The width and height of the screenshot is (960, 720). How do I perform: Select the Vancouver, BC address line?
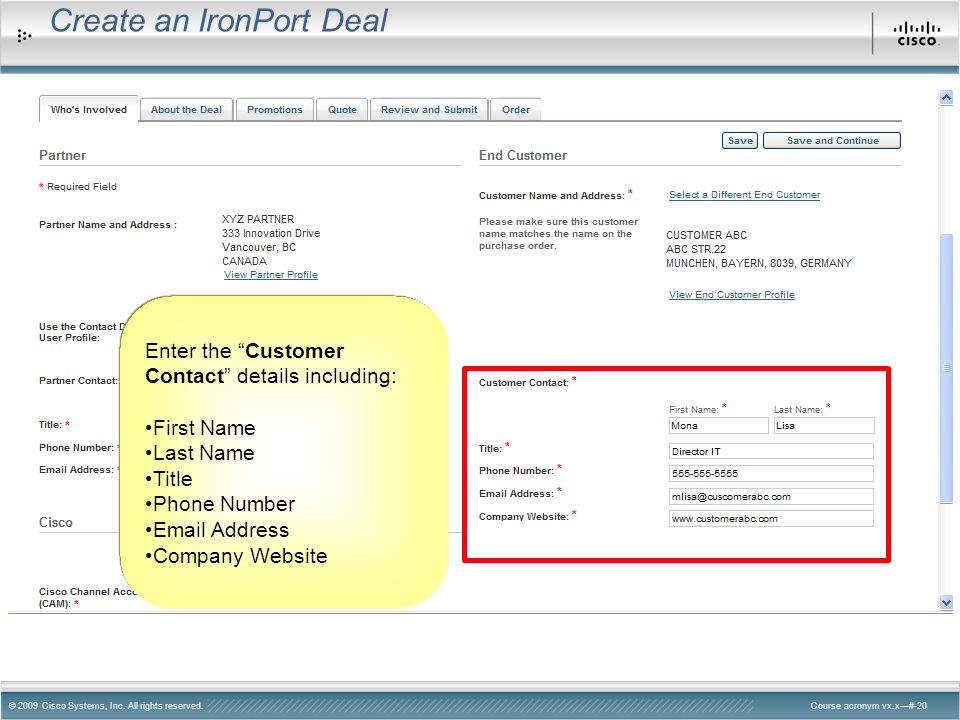[x=259, y=247]
